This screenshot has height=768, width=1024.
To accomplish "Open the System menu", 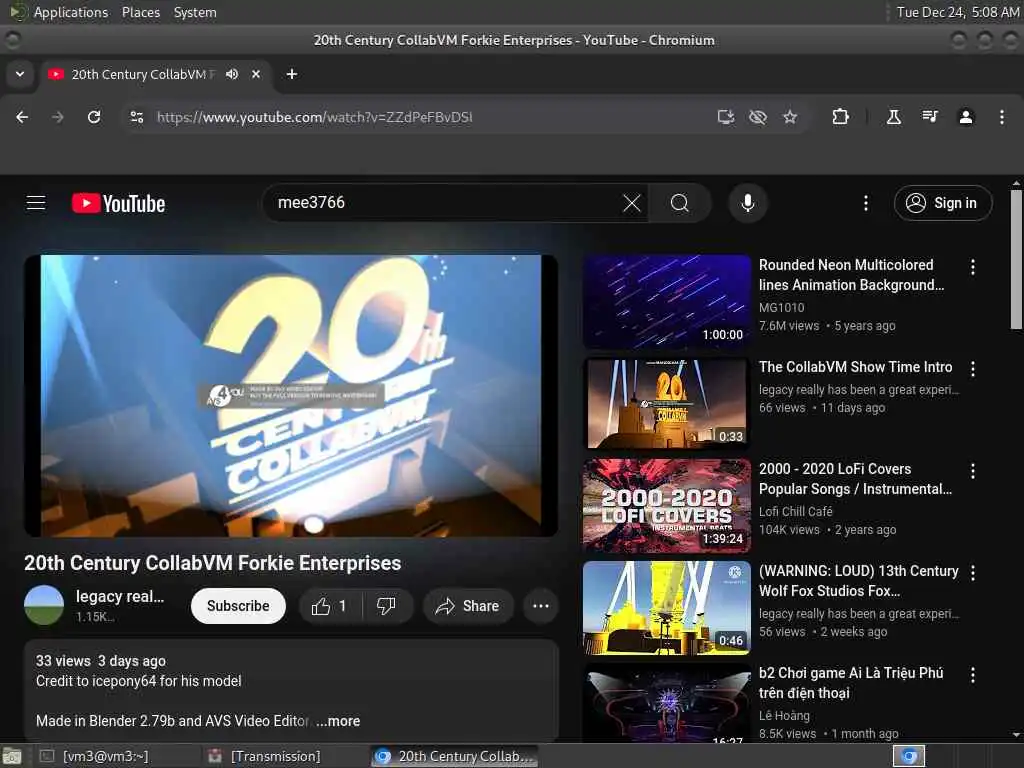I will coord(195,12).
